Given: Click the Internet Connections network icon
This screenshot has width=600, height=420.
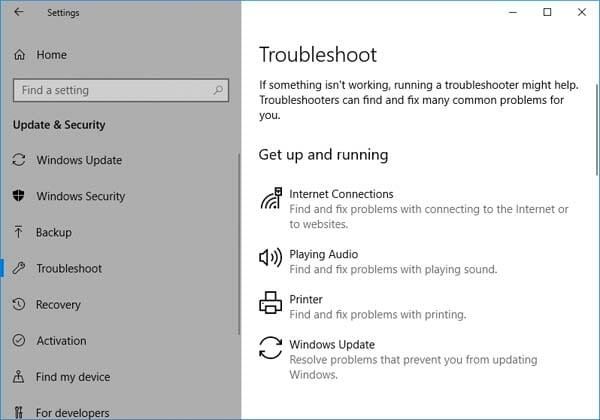Looking at the screenshot, I should (271, 198).
